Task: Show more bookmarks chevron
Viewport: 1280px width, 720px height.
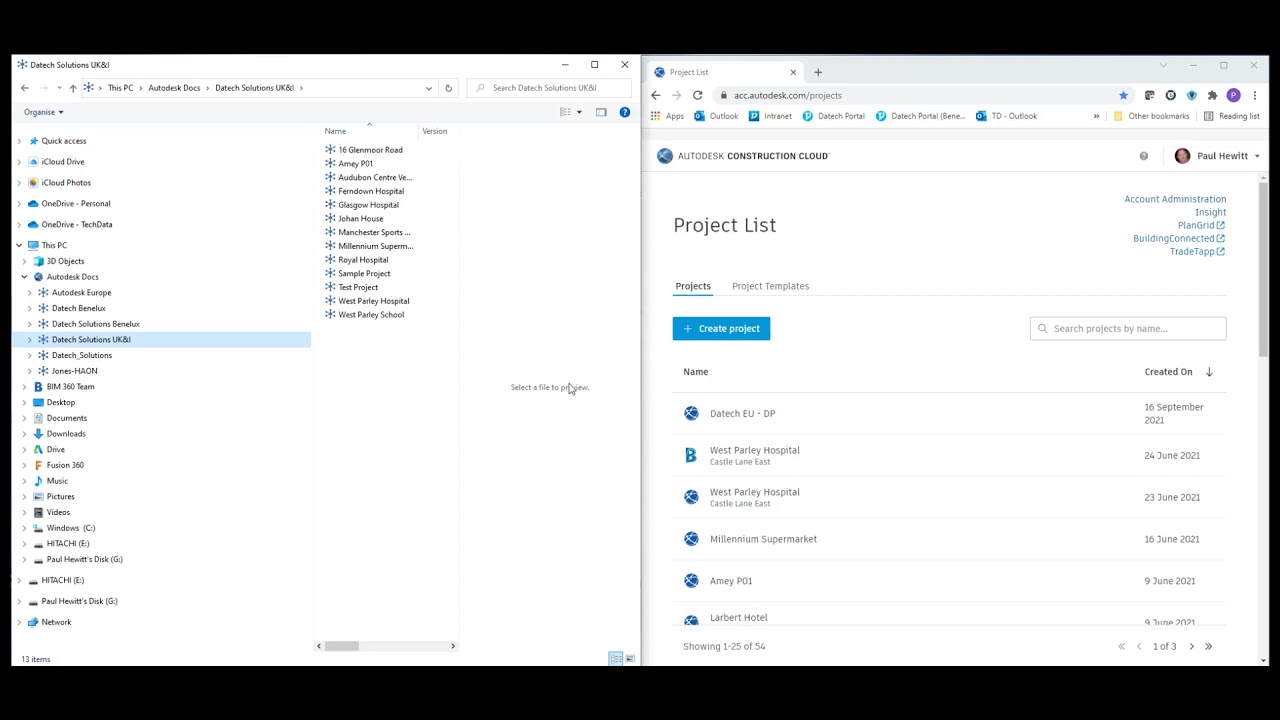Action: (1096, 116)
